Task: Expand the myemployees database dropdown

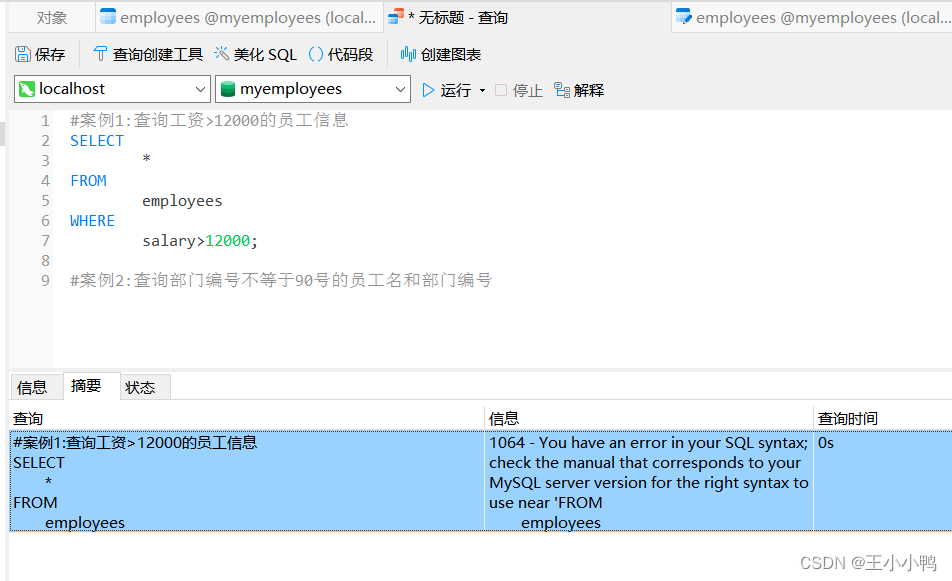Action: click(x=400, y=89)
